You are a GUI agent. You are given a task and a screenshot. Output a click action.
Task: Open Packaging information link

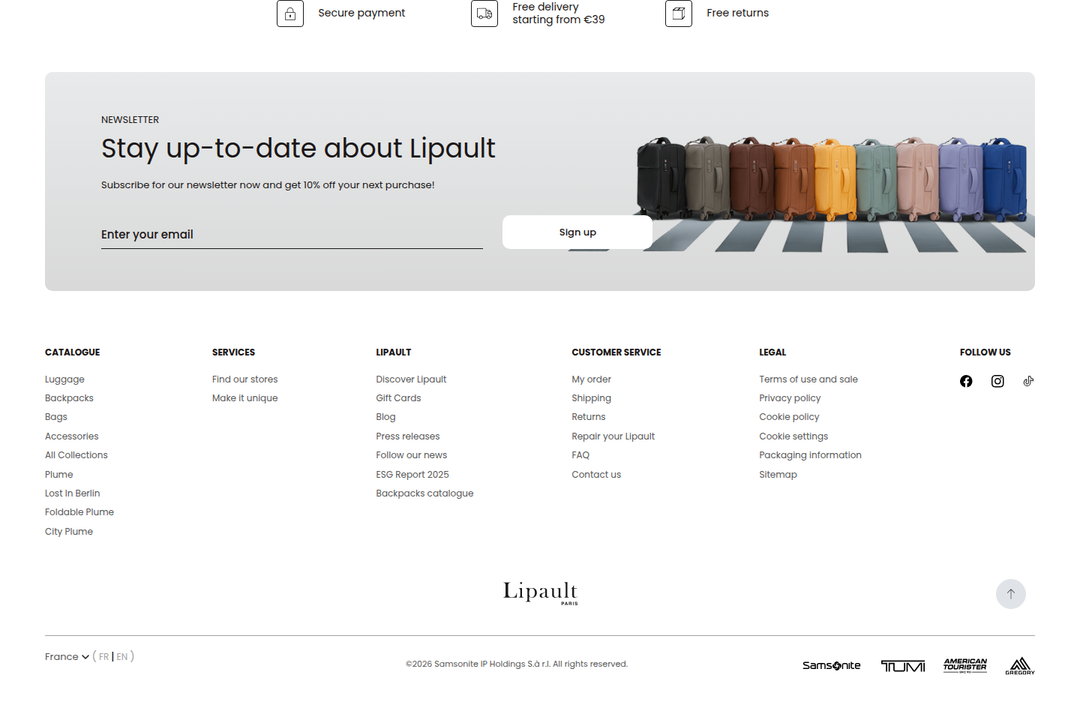[810, 455]
